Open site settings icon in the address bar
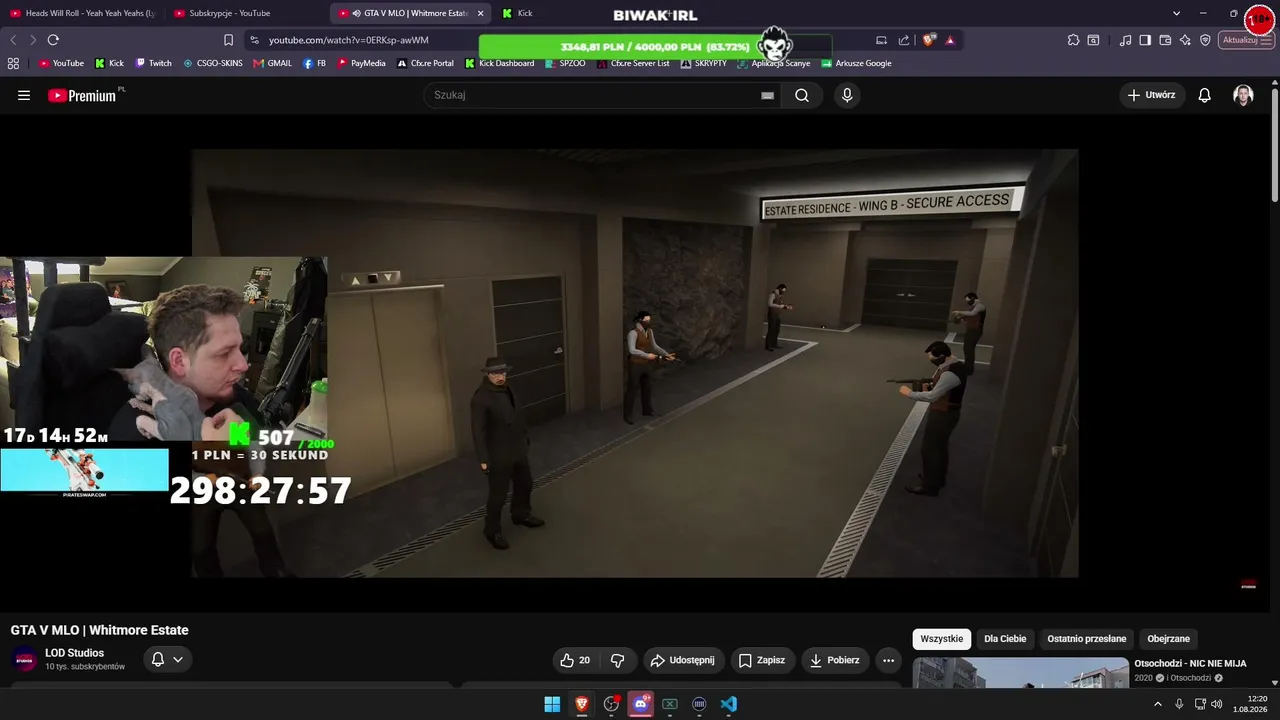Image resolution: width=1280 pixels, height=720 pixels. 254,40
